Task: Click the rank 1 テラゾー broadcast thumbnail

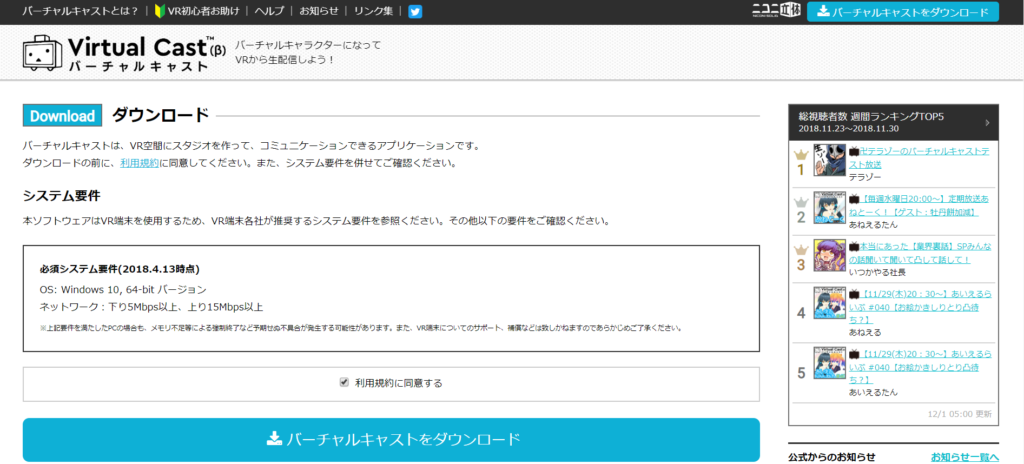Action: (830, 160)
